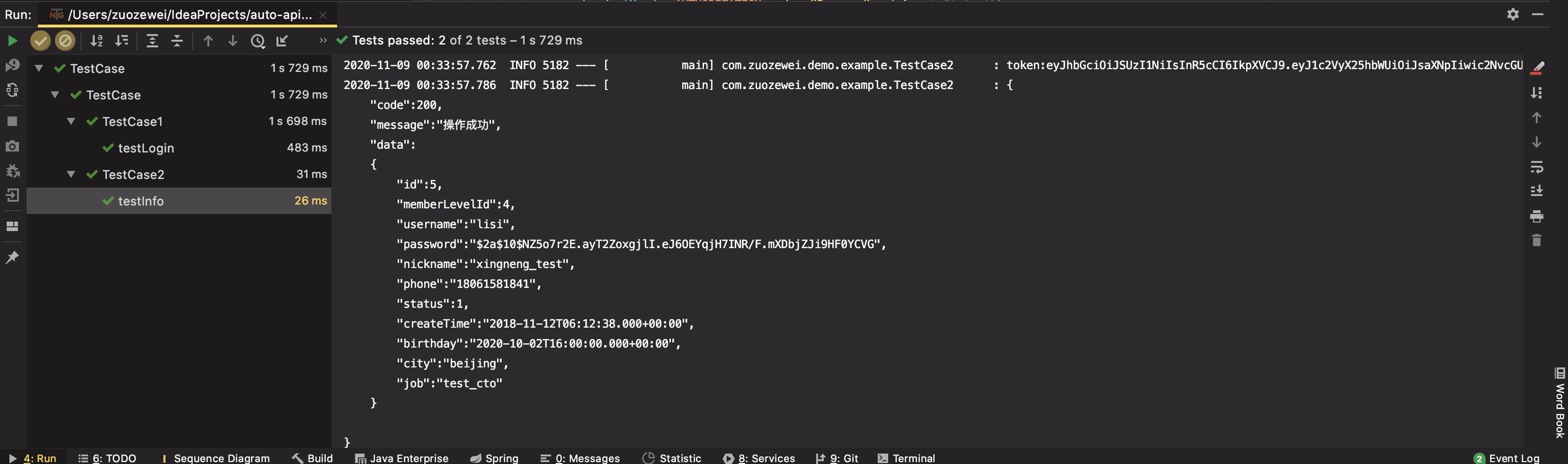Select the TestCase2 class row
Viewport: 1568px width, 464px height.
click(x=179, y=174)
